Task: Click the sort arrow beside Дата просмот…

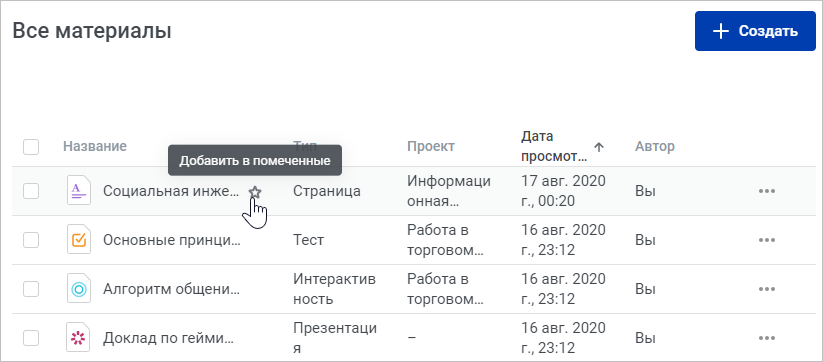Action: 599,147
